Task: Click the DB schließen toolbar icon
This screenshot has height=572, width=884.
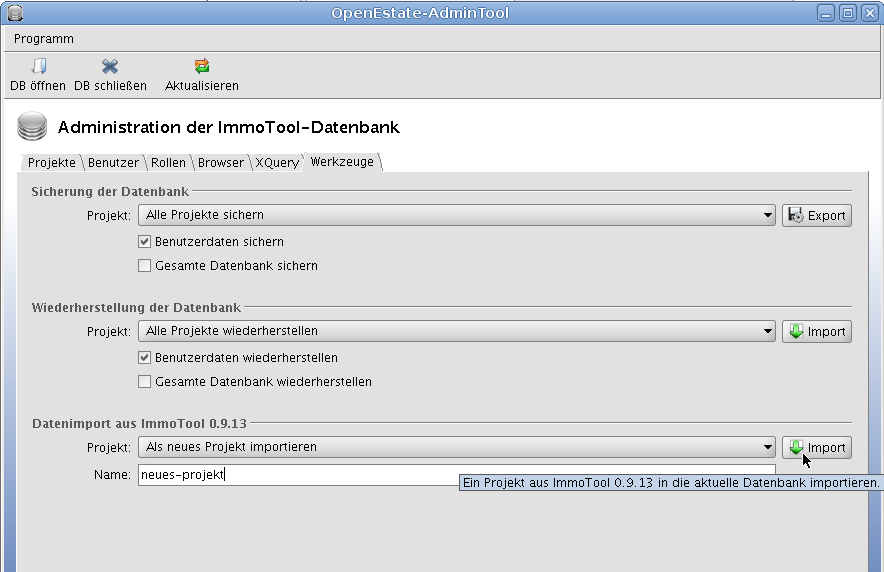Action: tap(110, 67)
